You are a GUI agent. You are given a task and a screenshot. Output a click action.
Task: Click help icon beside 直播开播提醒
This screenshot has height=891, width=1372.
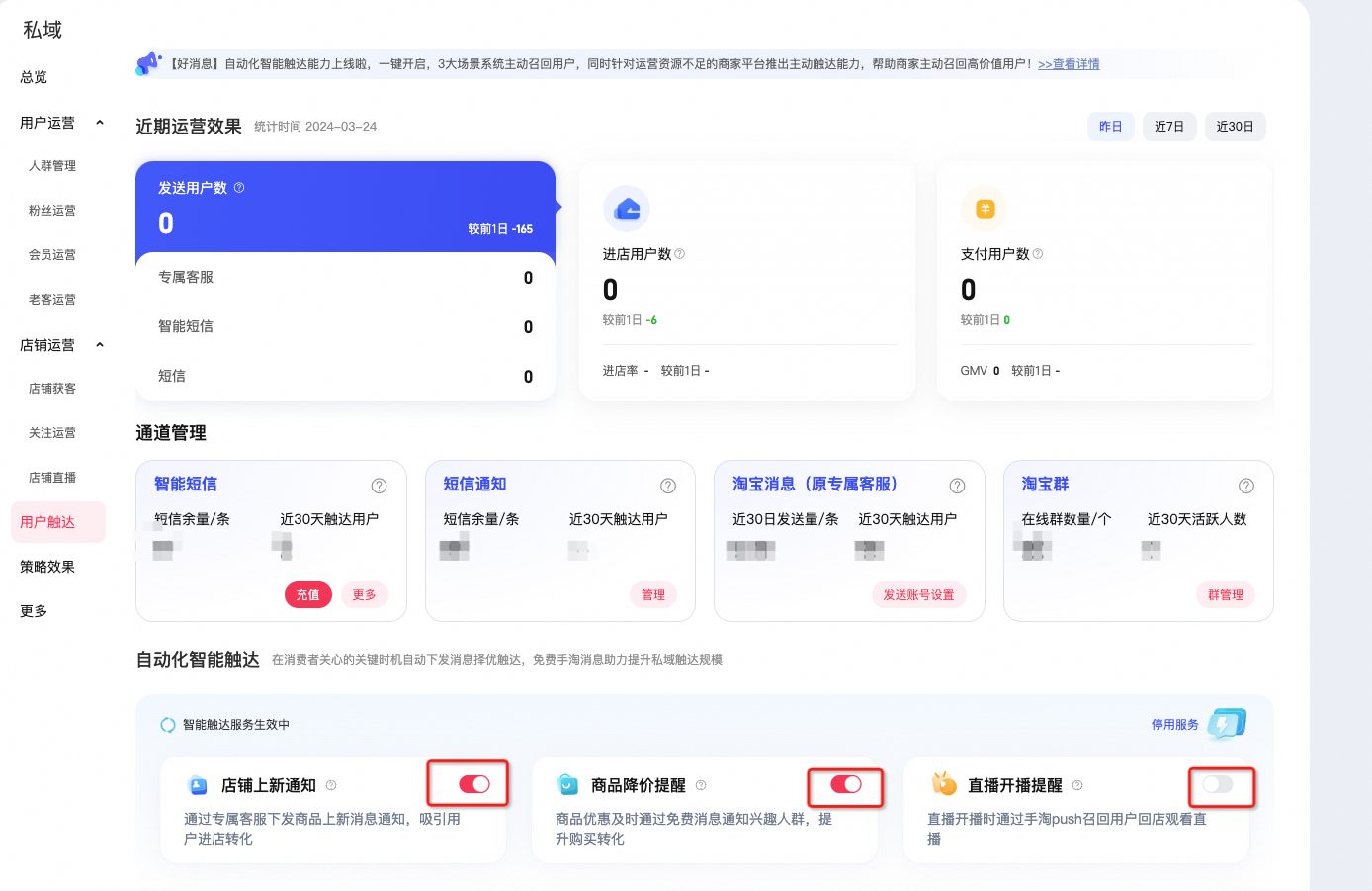pyautogui.click(x=1077, y=785)
